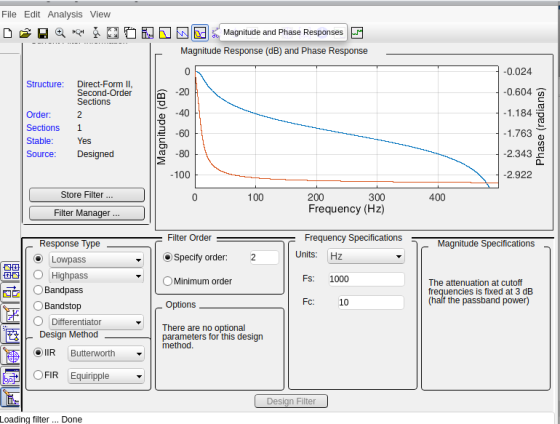Image resolution: width=560 pixels, height=424 pixels.
Task: Select the Specify order option
Action: (x=195, y=257)
